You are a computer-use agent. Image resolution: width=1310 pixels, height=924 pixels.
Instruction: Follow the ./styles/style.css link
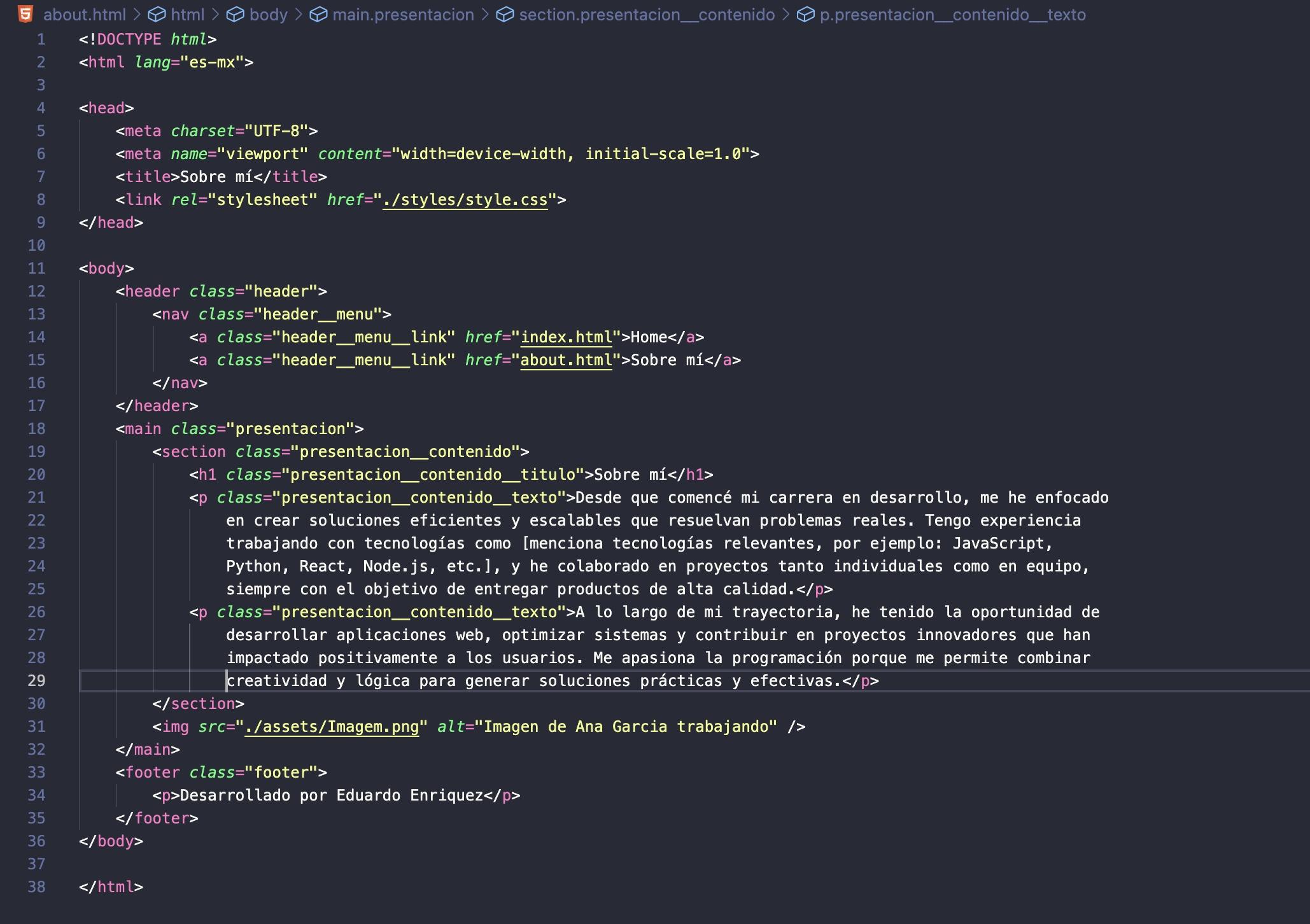click(465, 200)
